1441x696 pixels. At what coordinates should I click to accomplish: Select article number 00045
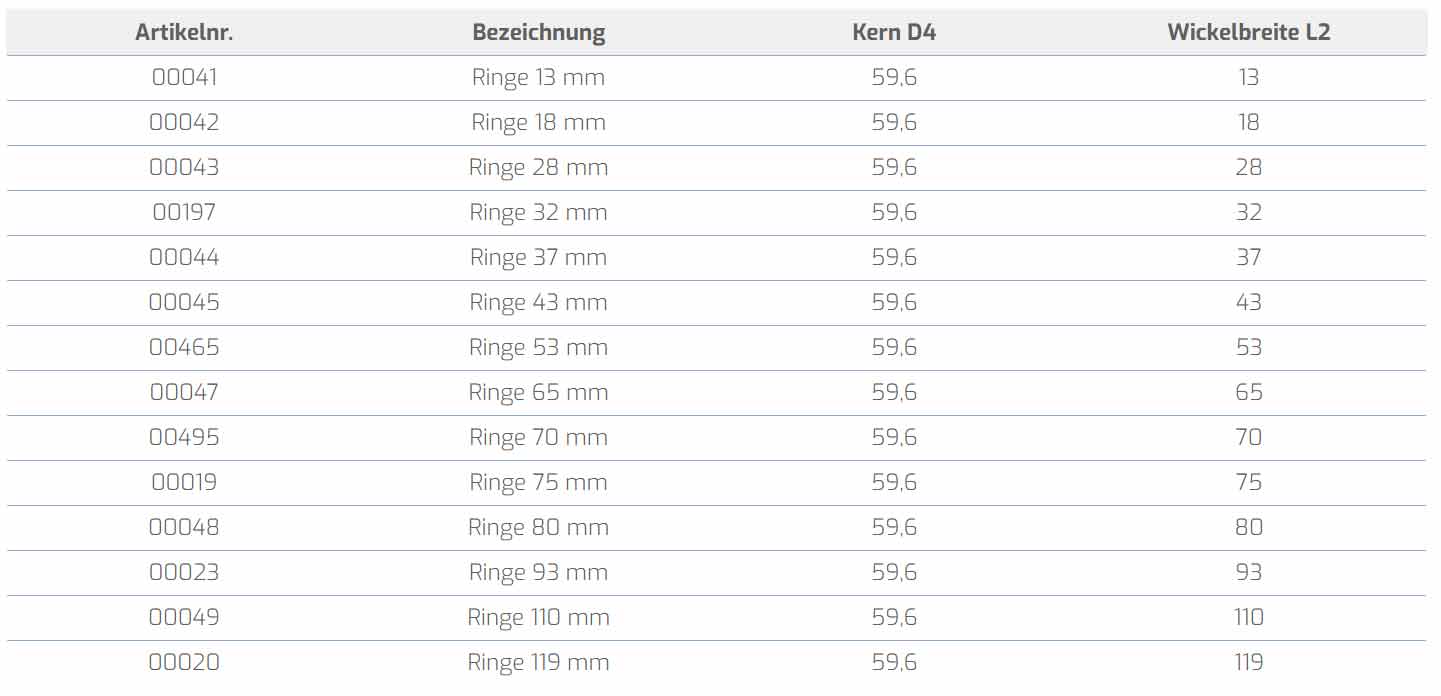pyautogui.click(x=184, y=302)
